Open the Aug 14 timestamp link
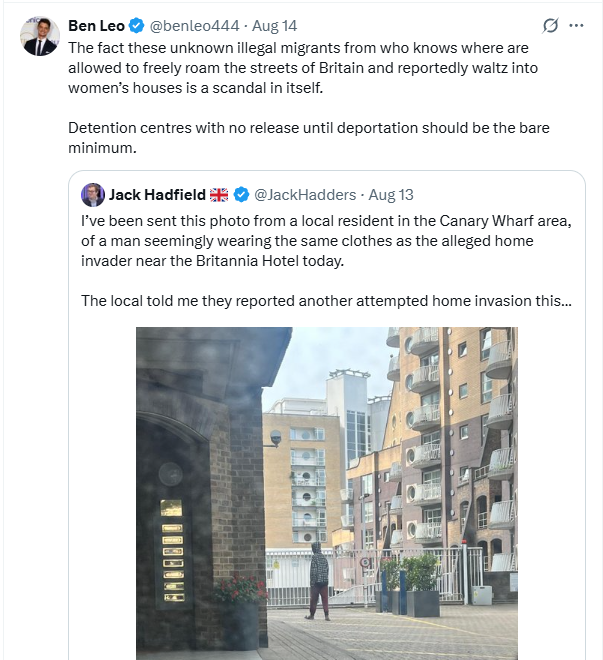Screen dimensions: 603x660 click(274, 26)
